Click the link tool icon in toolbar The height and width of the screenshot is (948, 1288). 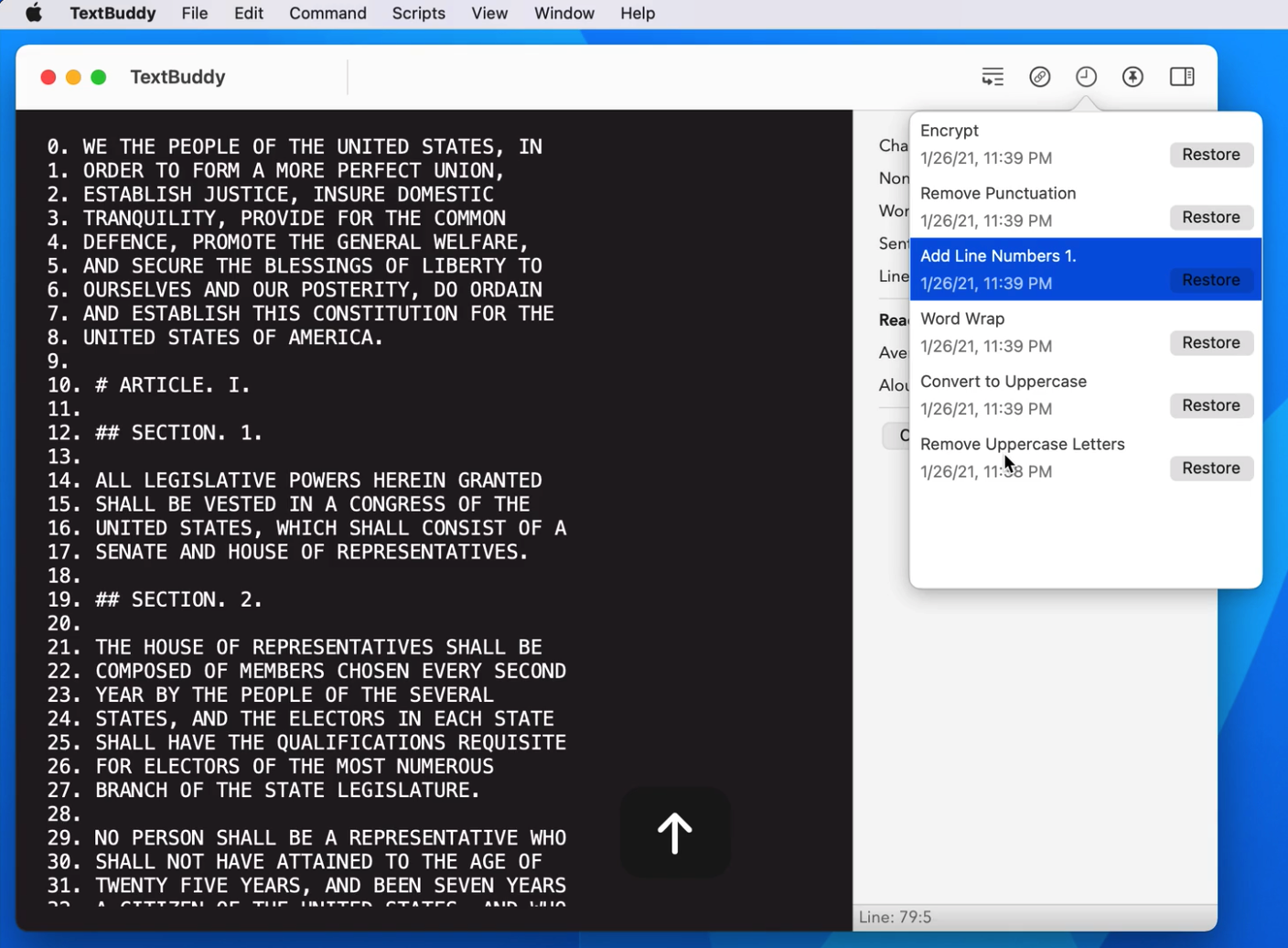[x=1040, y=77]
